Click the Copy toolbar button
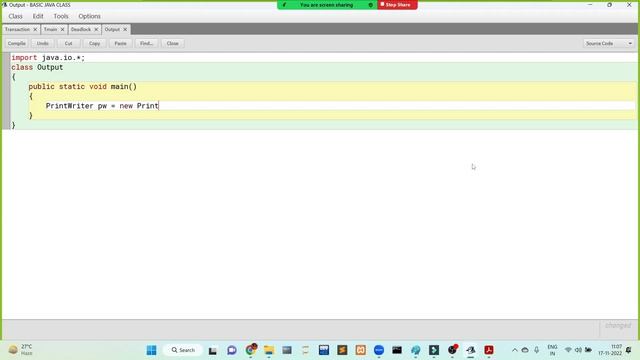640x360 pixels. coord(94,43)
